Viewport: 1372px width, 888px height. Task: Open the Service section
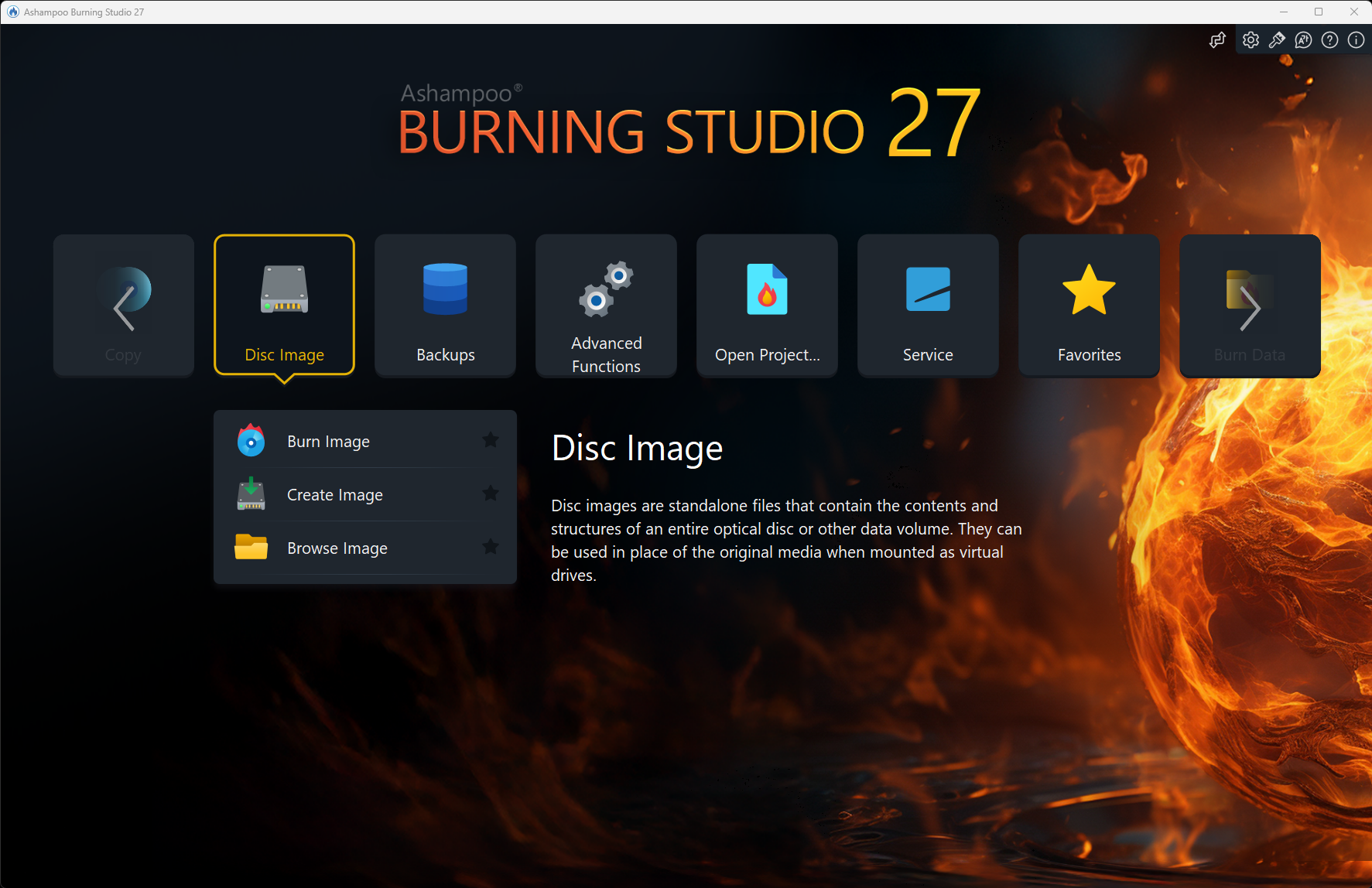tap(927, 306)
